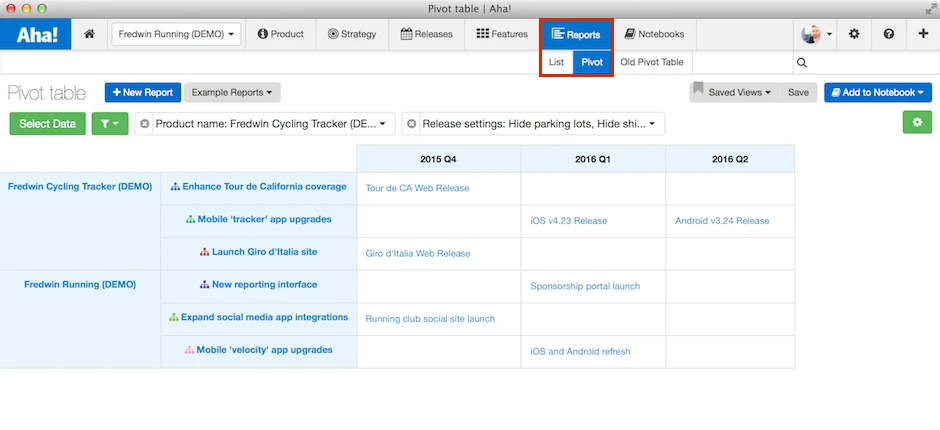Screen dimensions: 940x430
Task: Open iOS and Android refresh release
Action: pos(580,351)
